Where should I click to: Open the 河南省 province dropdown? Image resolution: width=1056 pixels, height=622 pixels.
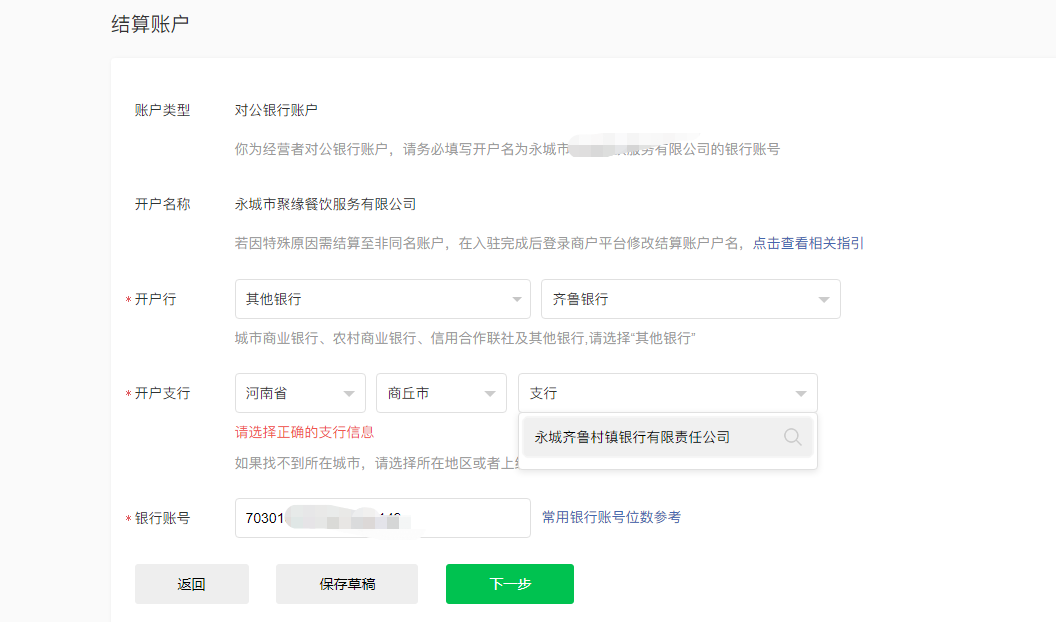tap(300, 393)
